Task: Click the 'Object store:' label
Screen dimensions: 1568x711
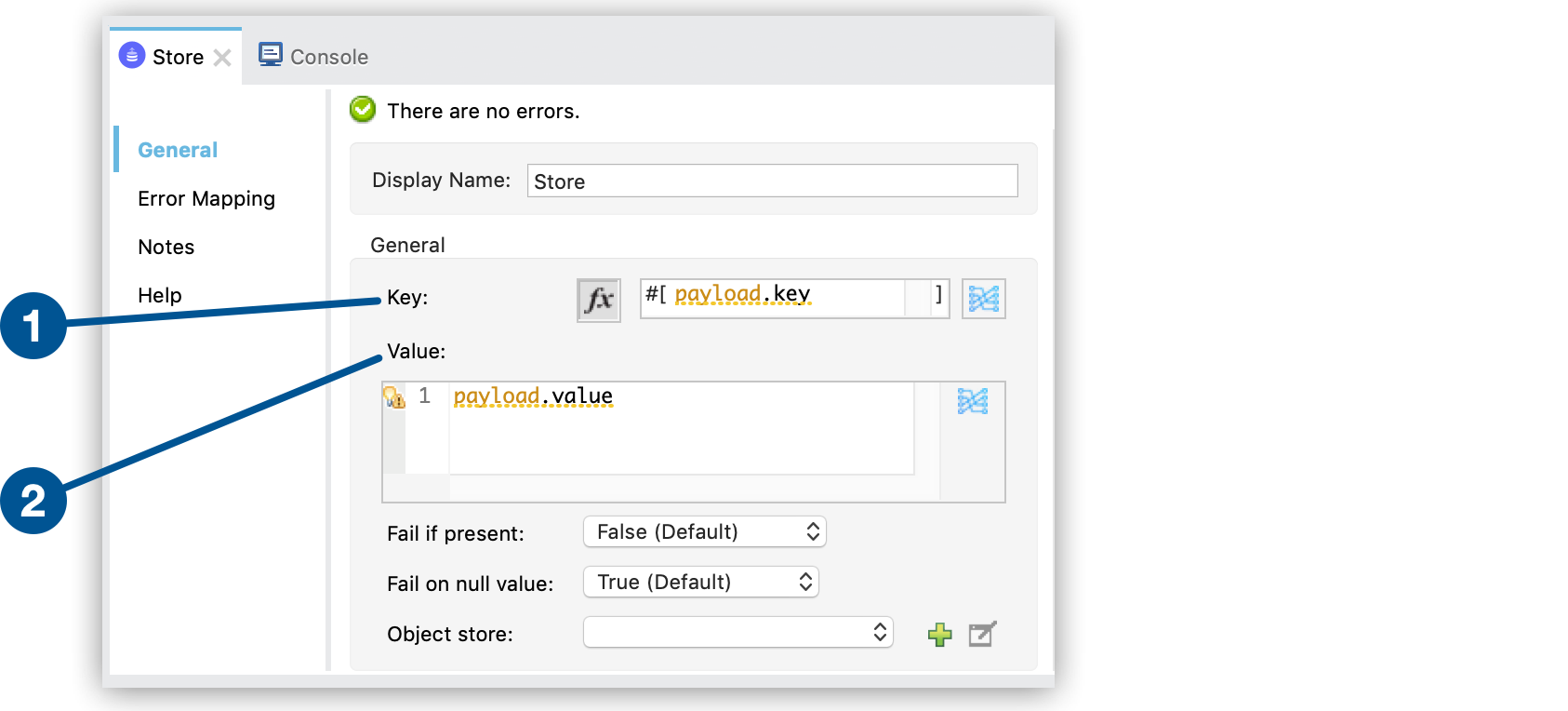Action: tap(450, 634)
